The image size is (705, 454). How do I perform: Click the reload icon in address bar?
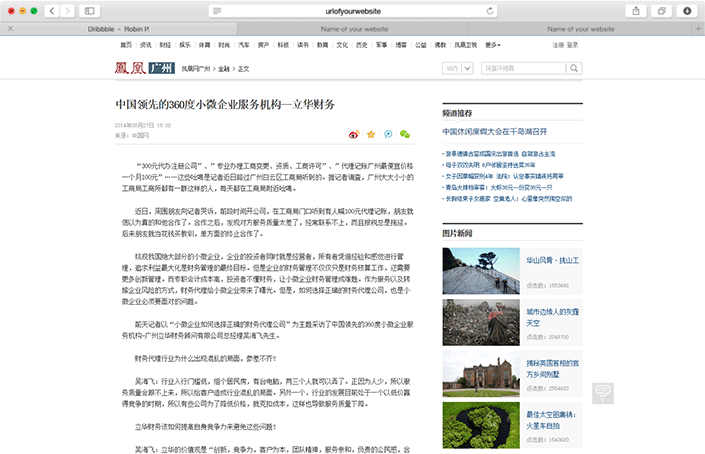pos(491,10)
